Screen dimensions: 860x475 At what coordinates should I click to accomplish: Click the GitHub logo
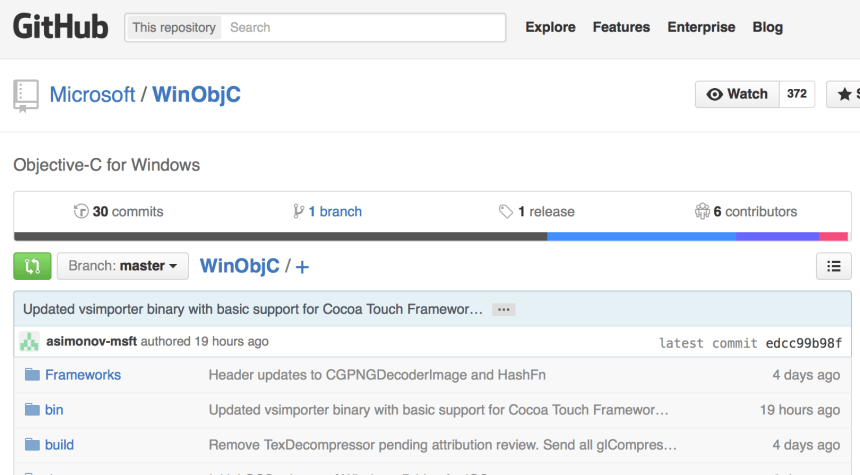coord(60,27)
